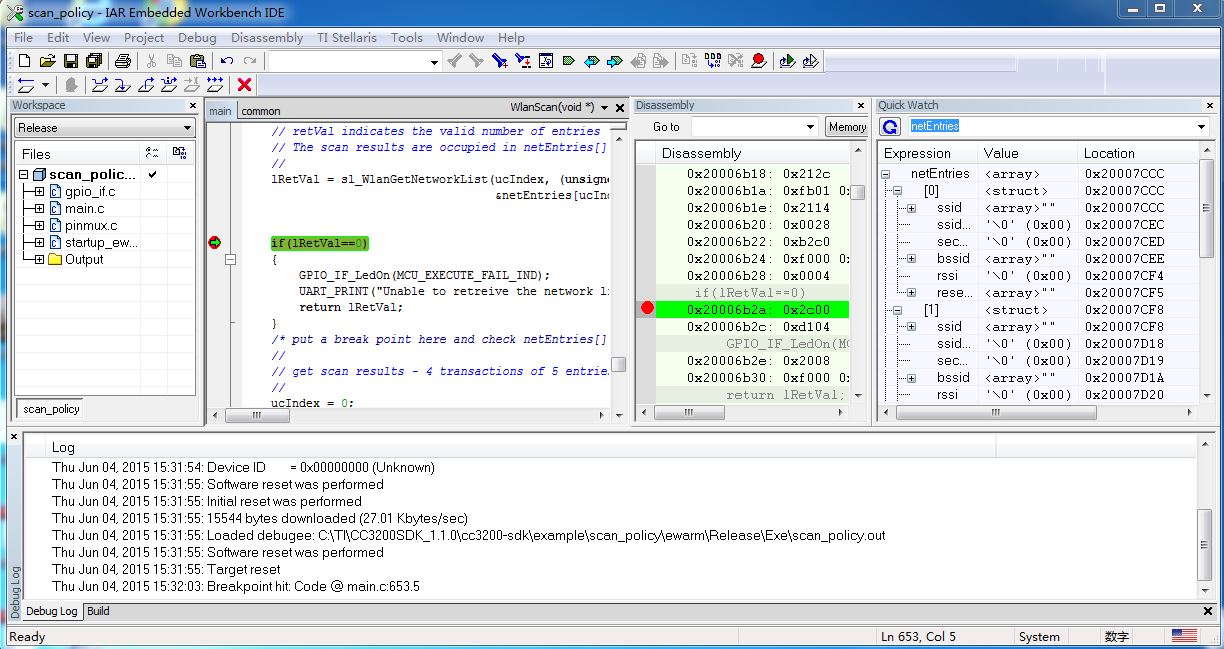Click the Next Statement debug icon
Screen dimensions: 1224x649
pos(169,85)
